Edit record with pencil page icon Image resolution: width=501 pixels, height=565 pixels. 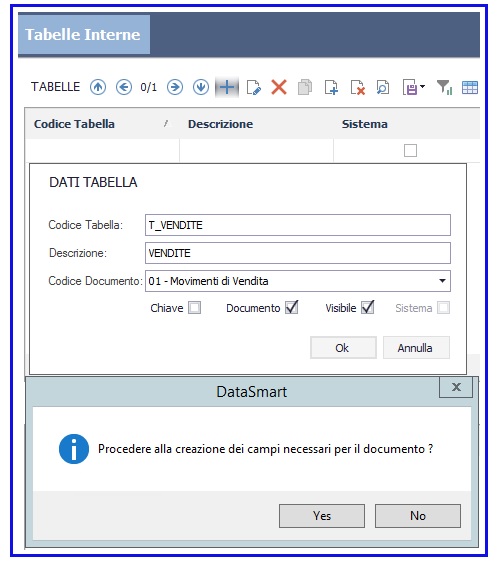point(253,88)
